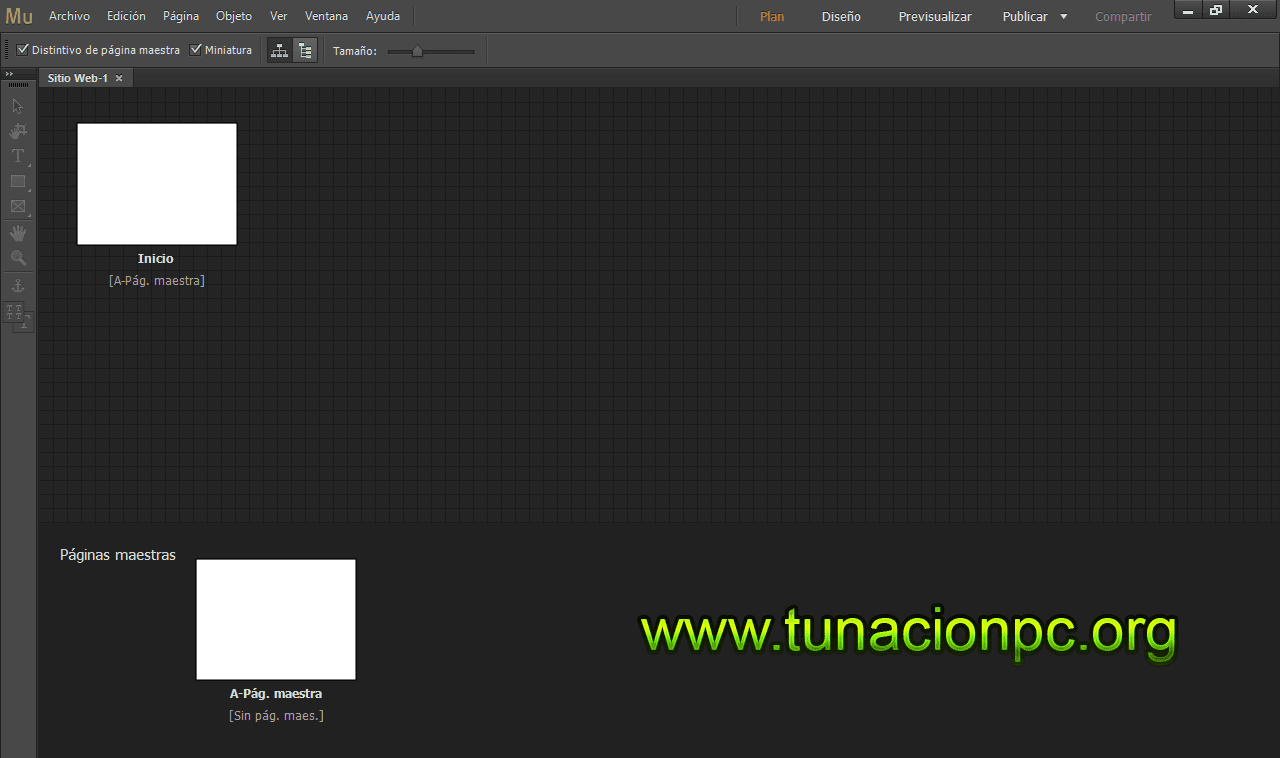Click the bracketed [A-Pág. maestra] label under Inicio

click(157, 281)
